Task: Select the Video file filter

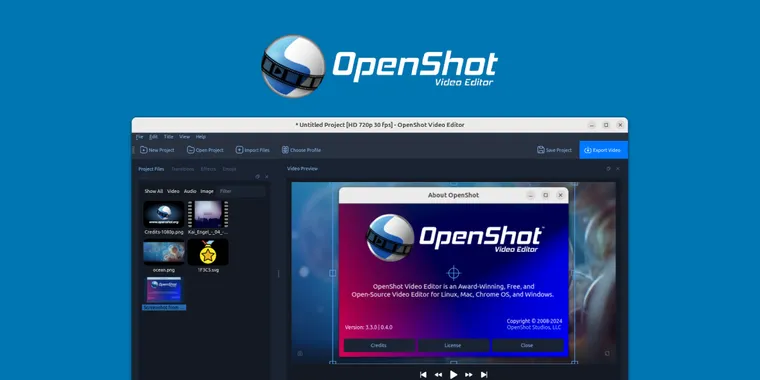Action: (174, 191)
